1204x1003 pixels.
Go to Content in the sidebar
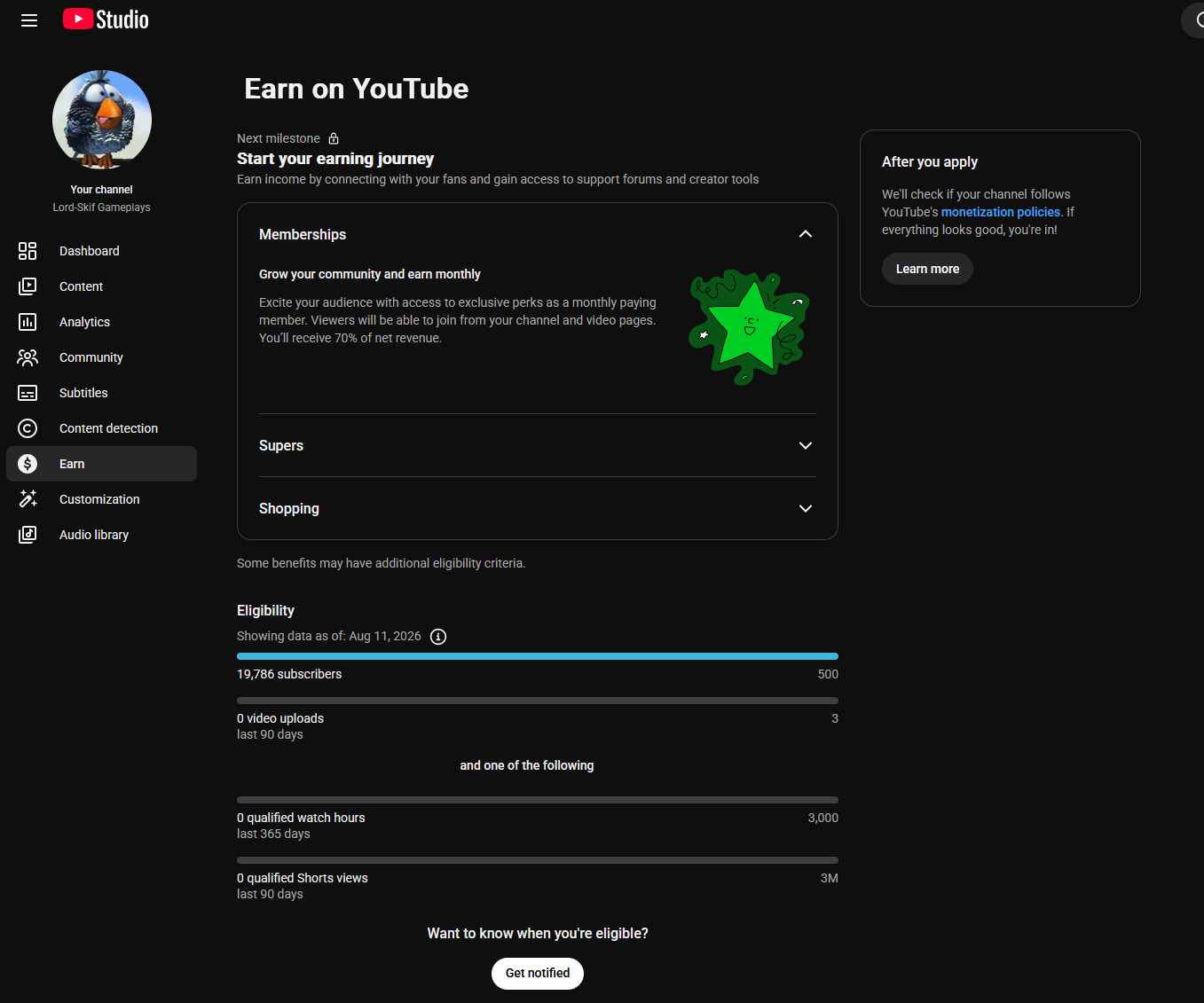(x=101, y=286)
